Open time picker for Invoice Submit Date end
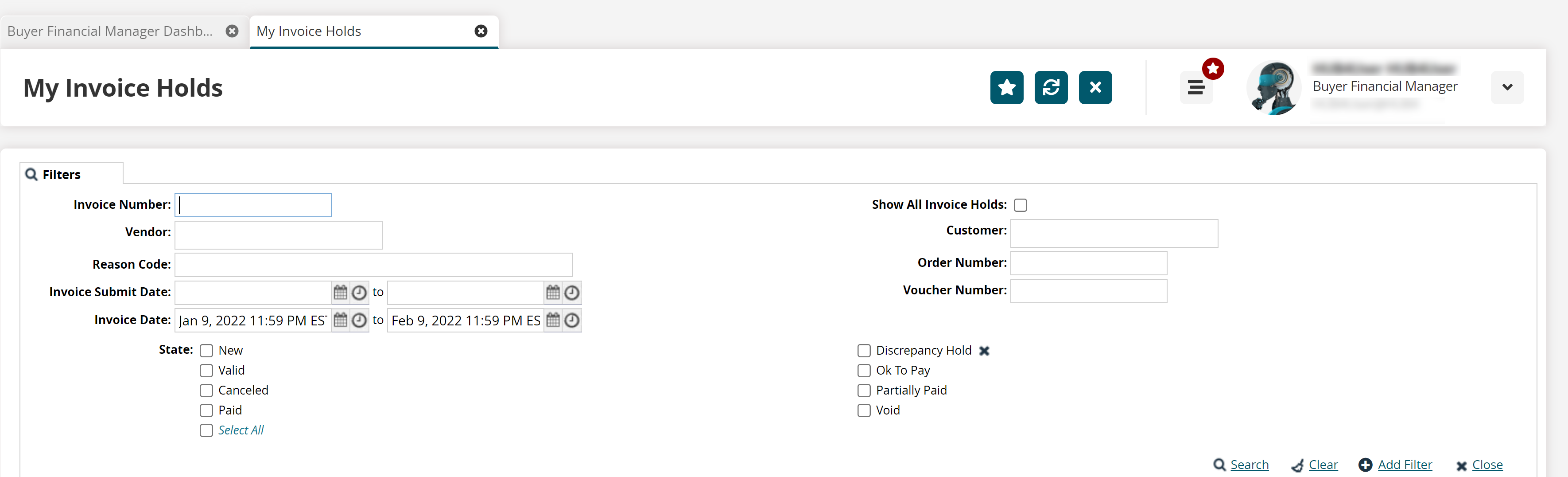The width and height of the screenshot is (1568, 477). click(x=572, y=293)
